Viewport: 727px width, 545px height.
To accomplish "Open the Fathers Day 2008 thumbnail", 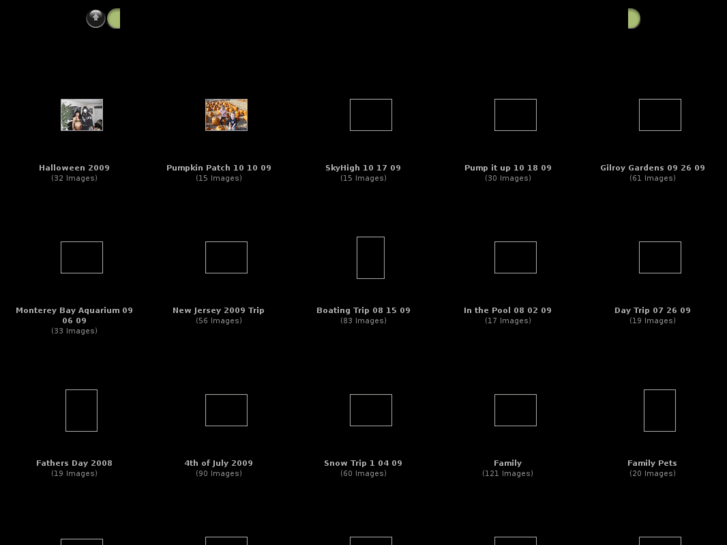I will [82, 410].
